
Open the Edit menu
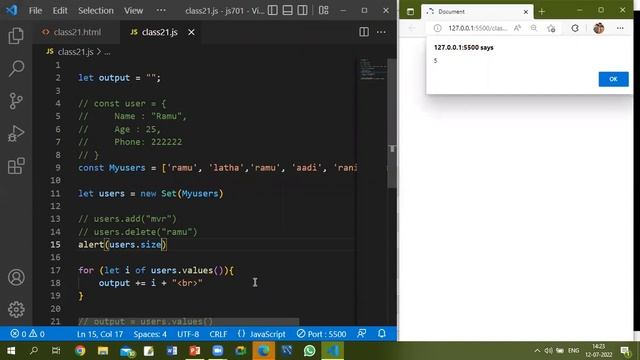coord(60,11)
